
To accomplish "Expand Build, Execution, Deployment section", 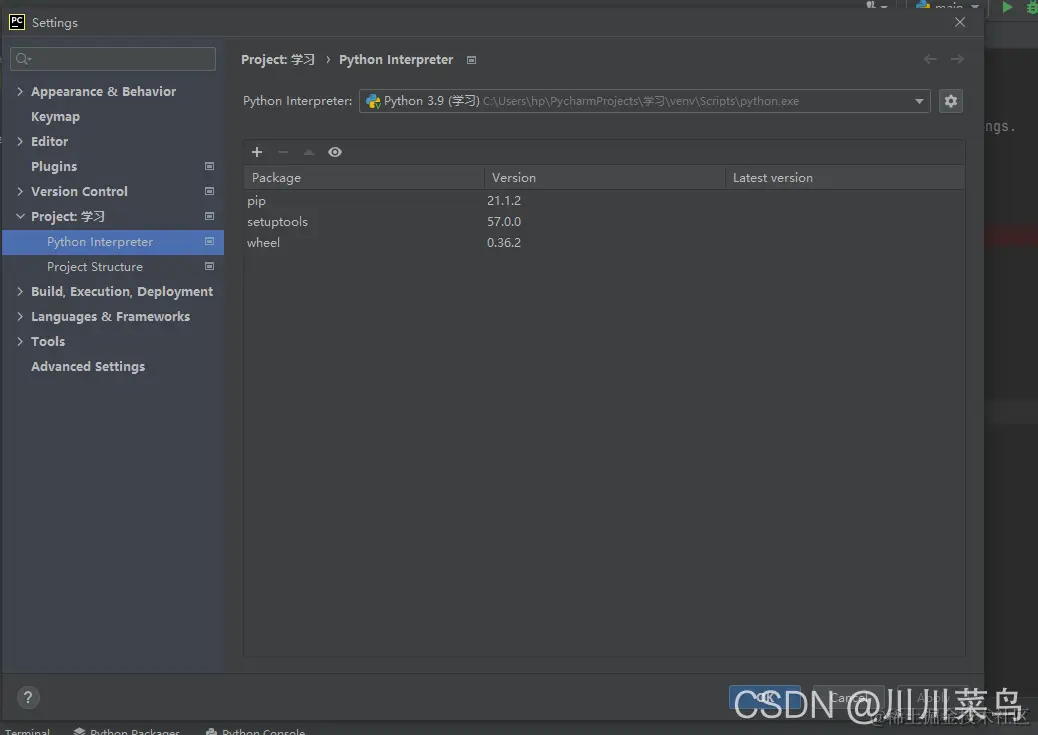I will pos(20,291).
